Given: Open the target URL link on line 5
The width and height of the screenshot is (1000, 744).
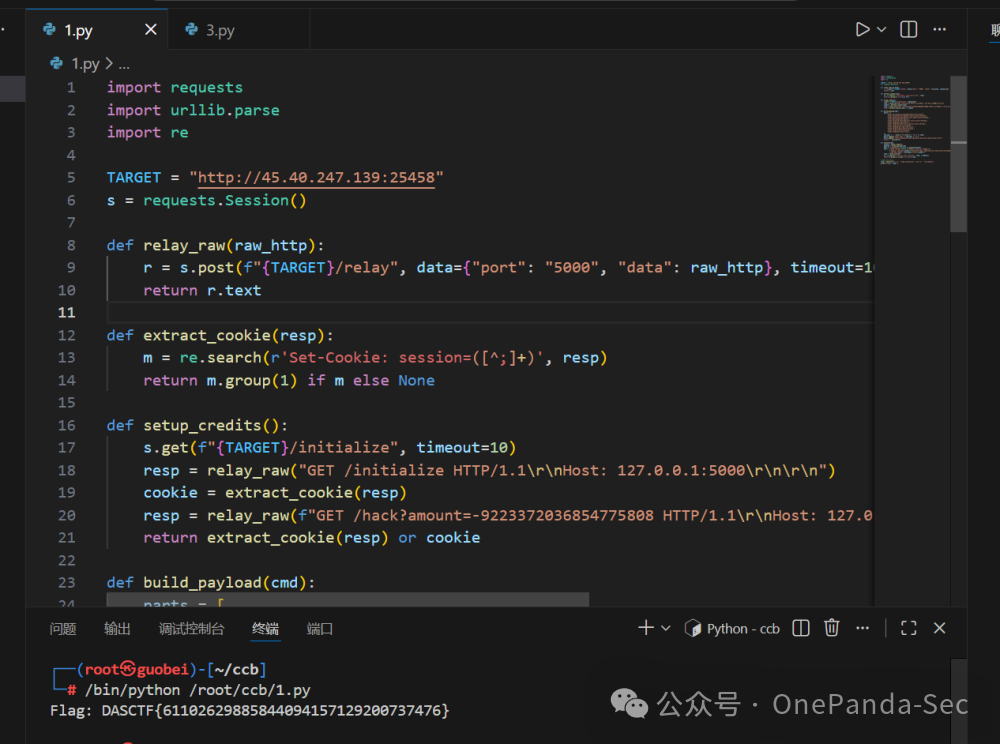Looking at the screenshot, I should coord(316,177).
